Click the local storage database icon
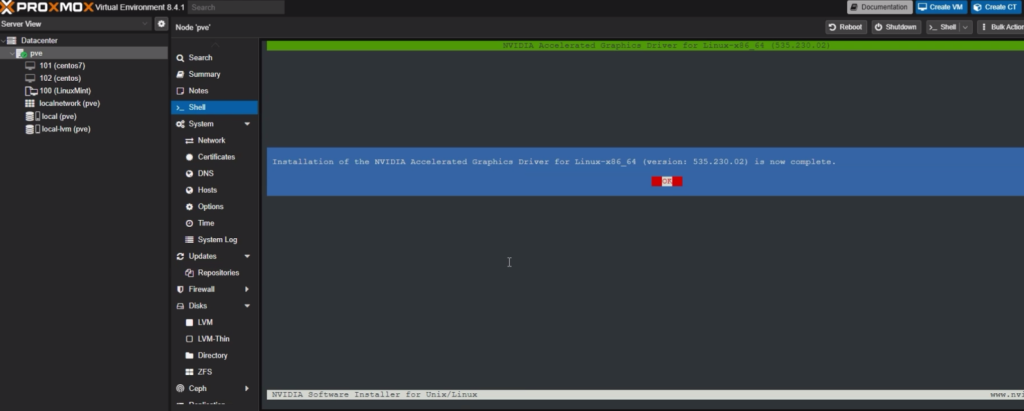 [x=29, y=116]
